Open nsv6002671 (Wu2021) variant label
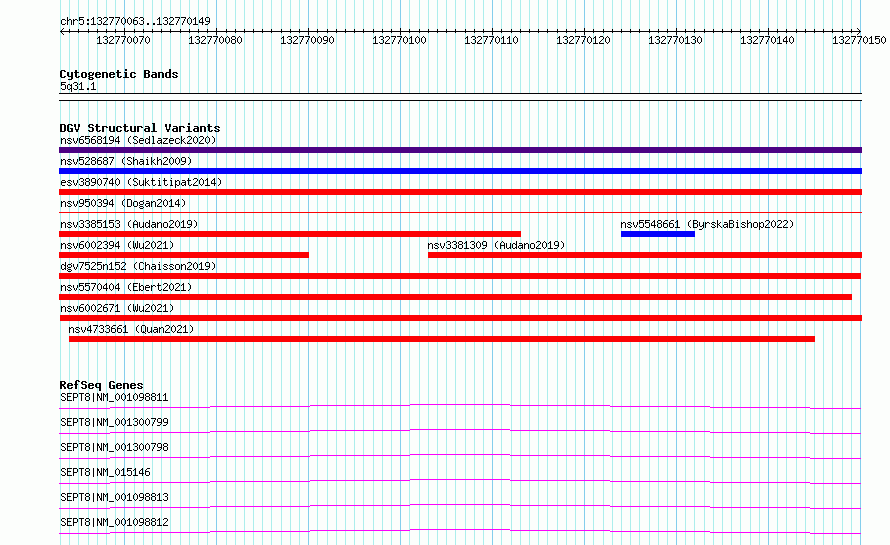The height and width of the screenshot is (545, 890). pos(117,308)
